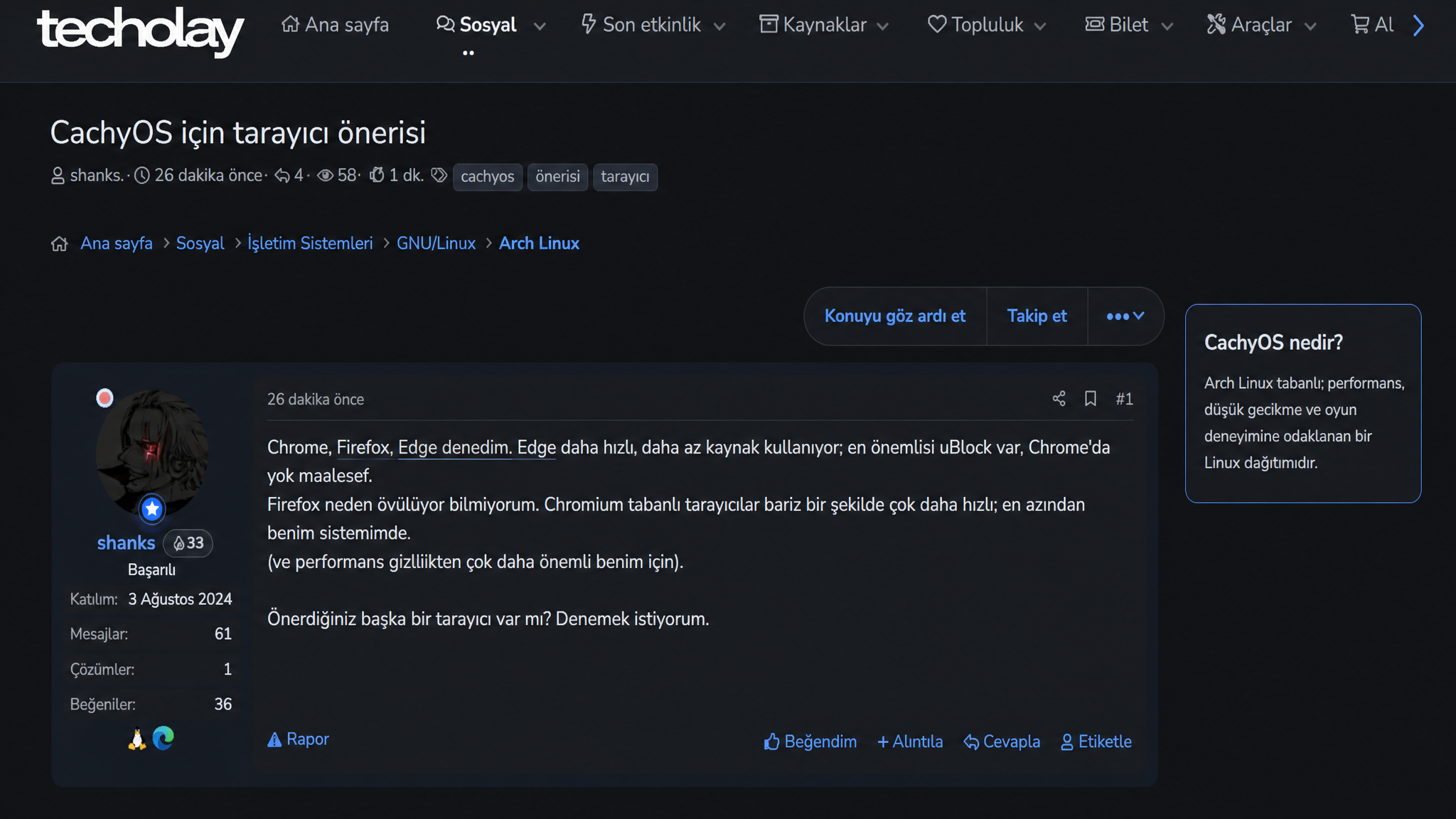1456x819 pixels.
Task: Like the post with Beğendim
Action: tap(810, 742)
